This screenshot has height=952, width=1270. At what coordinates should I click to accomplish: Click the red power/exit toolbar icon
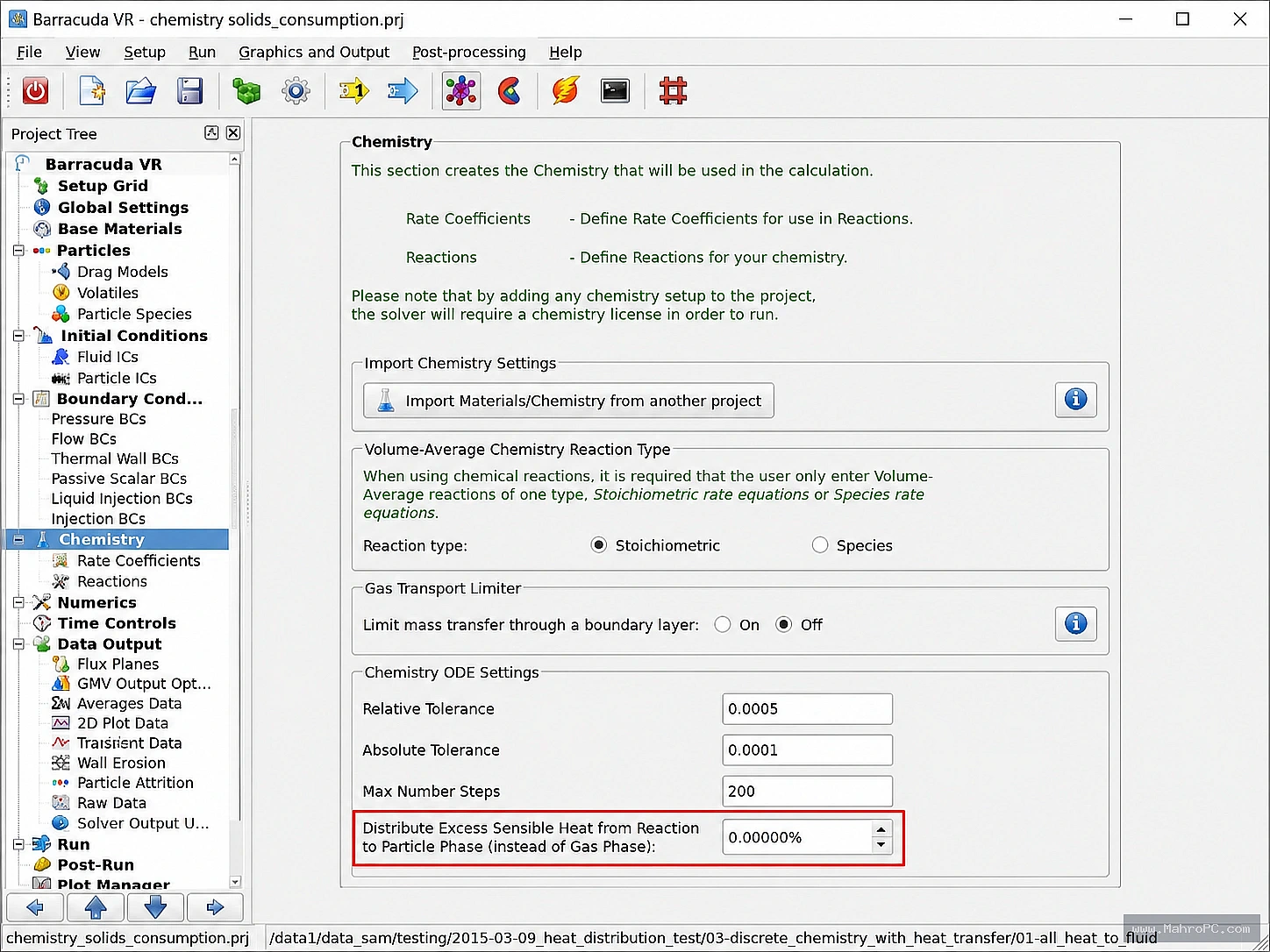[35, 90]
